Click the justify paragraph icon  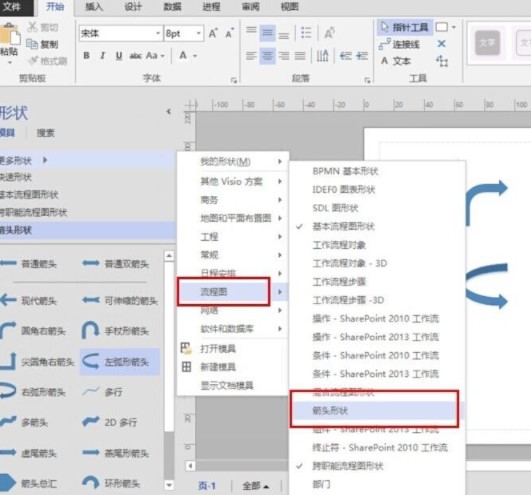[x=300, y=56]
